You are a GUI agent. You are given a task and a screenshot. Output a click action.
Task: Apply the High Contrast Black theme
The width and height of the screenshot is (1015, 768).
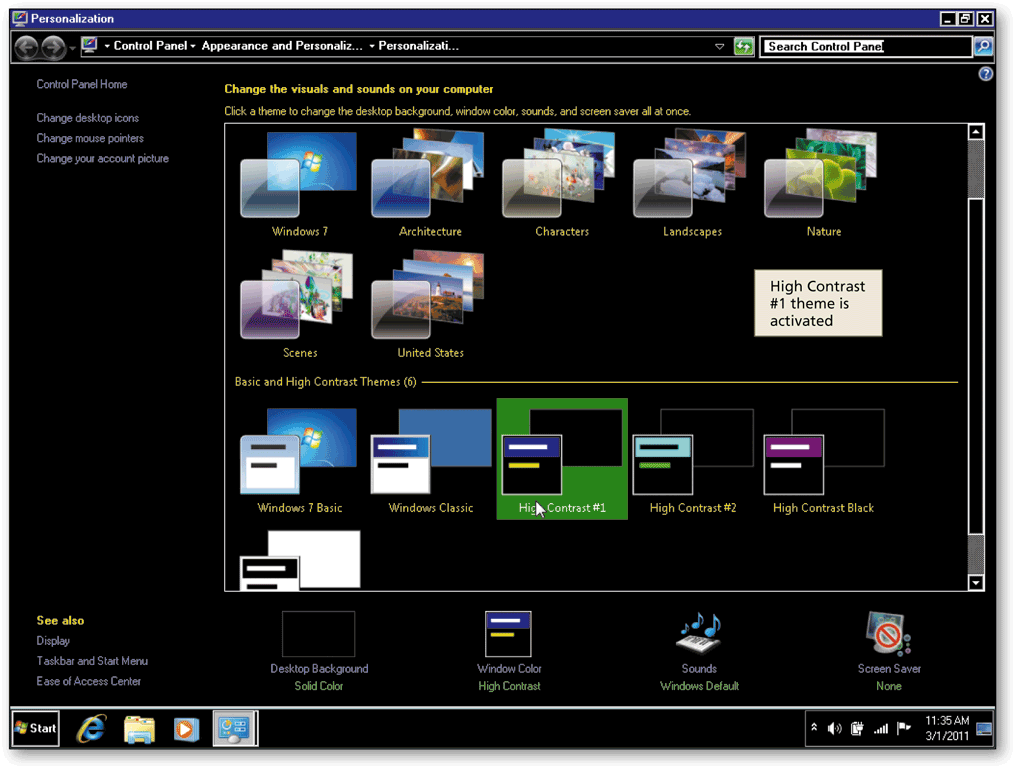(x=823, y=461)
